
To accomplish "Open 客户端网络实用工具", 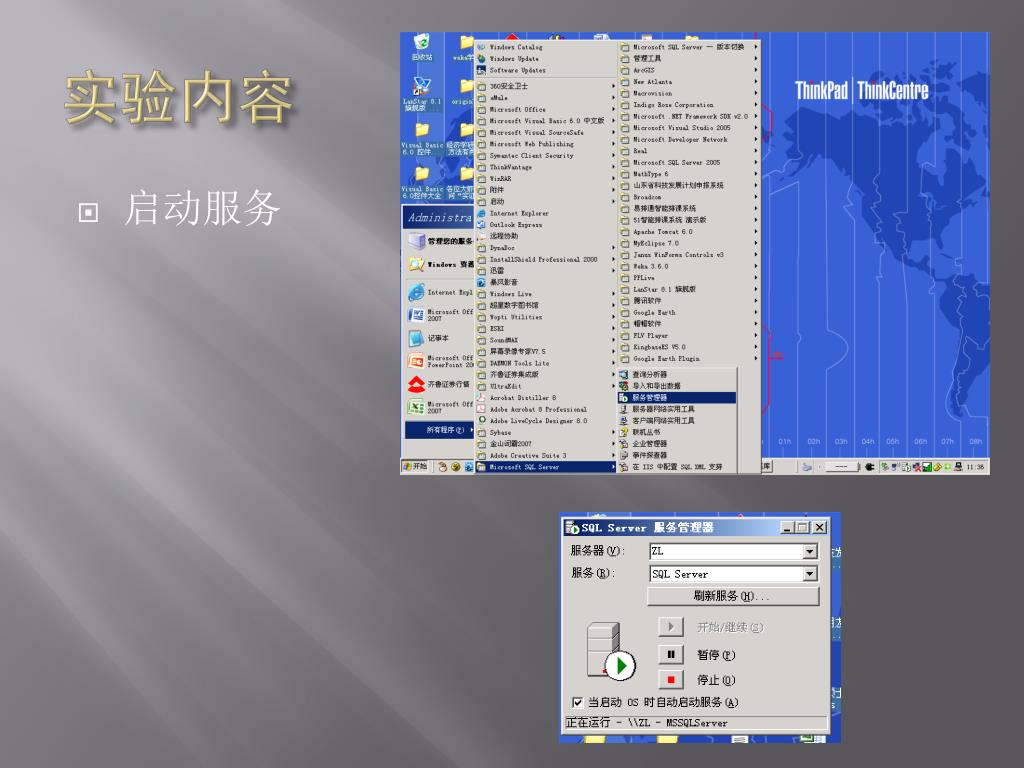I will (x=677, y=421).
